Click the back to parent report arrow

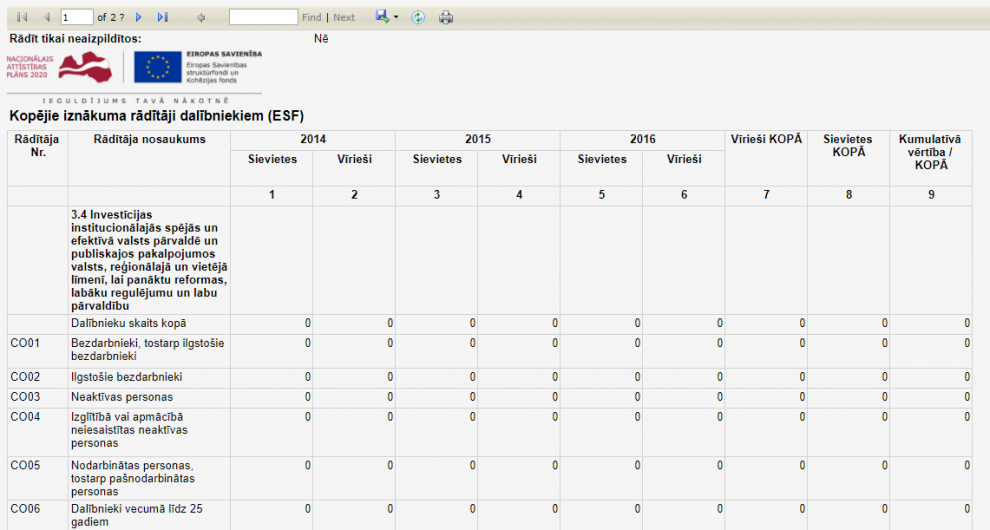[x=201, y=18]
